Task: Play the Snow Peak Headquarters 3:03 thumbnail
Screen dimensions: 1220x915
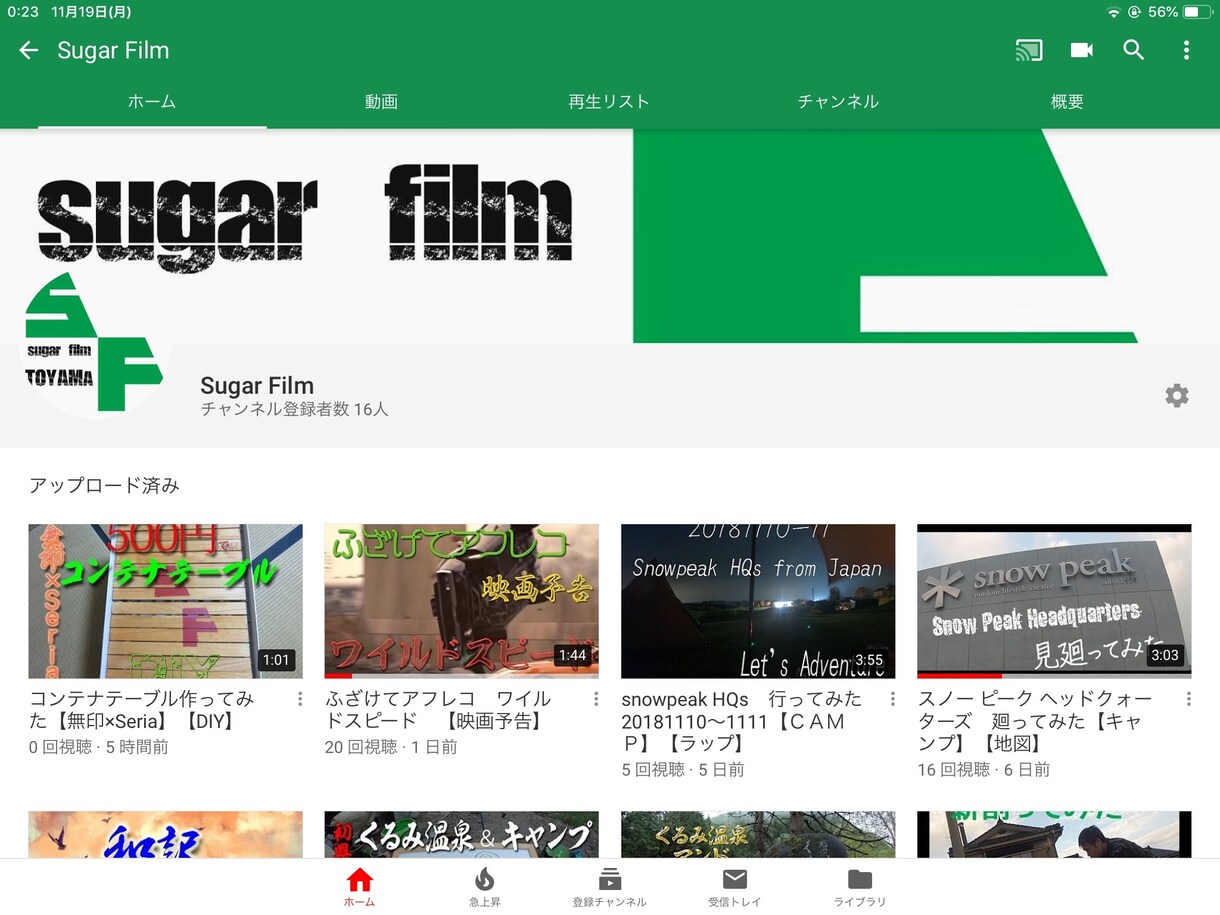Action: click(x=1054, y=601)
